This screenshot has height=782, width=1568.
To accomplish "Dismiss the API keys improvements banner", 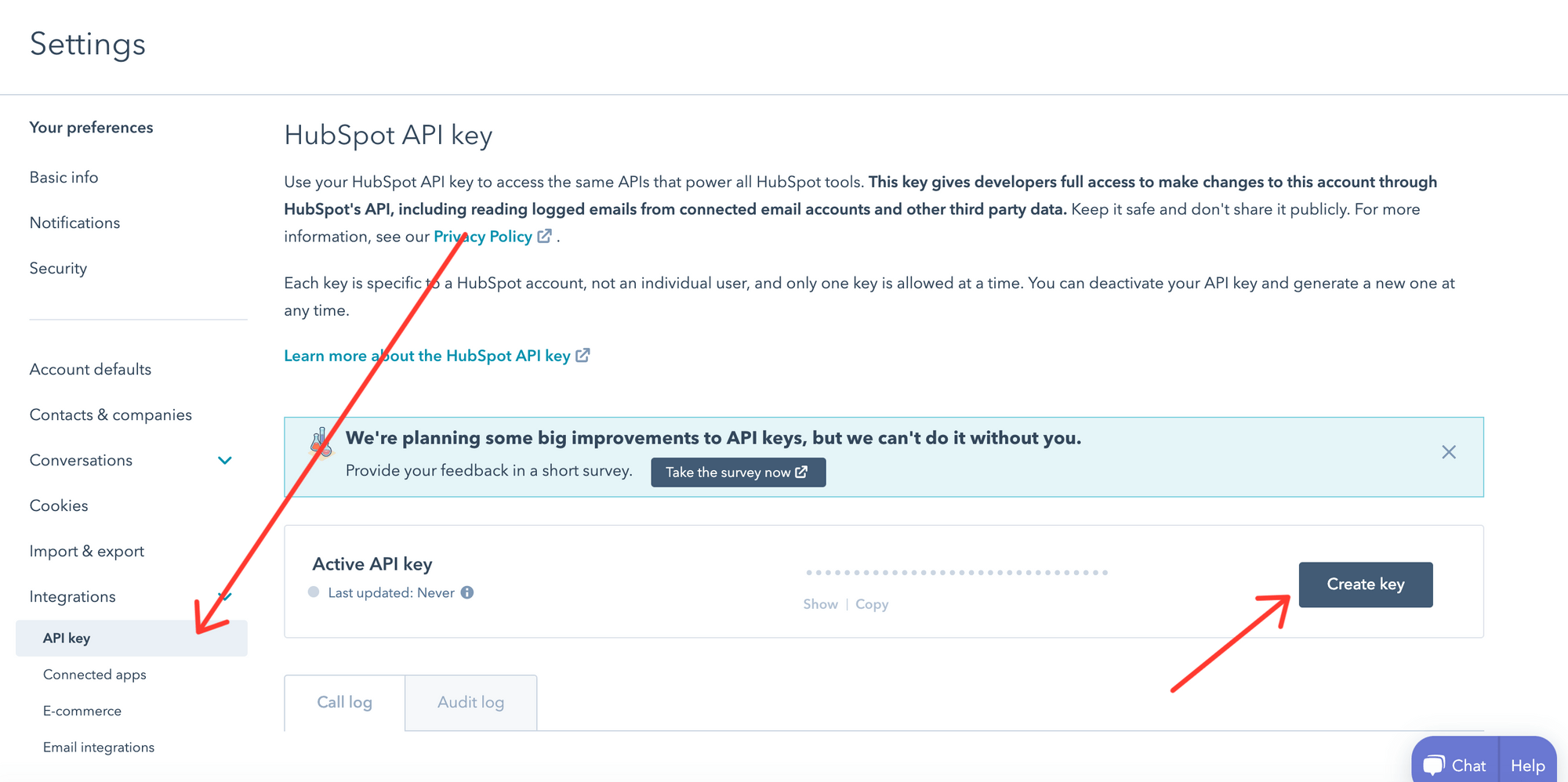I will coord(1448,452).
